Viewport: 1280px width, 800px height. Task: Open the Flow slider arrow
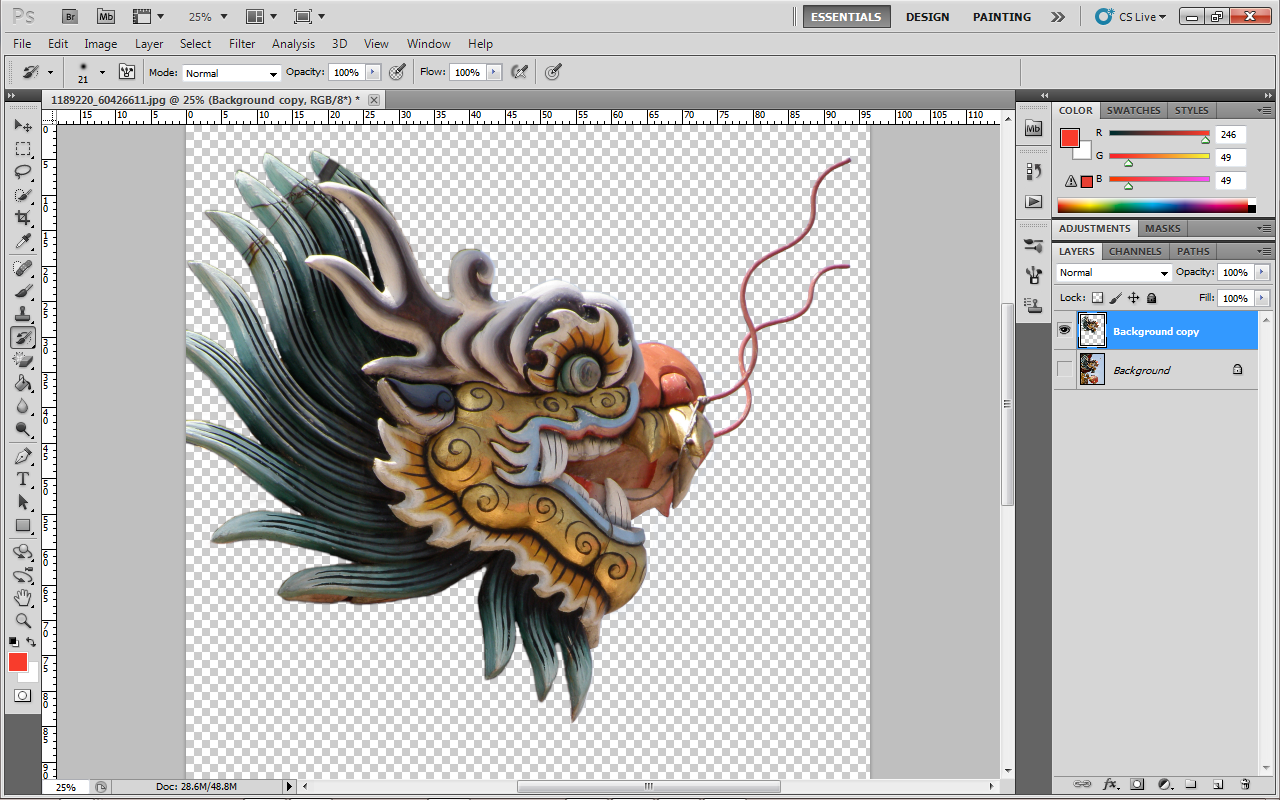(495, 72)
